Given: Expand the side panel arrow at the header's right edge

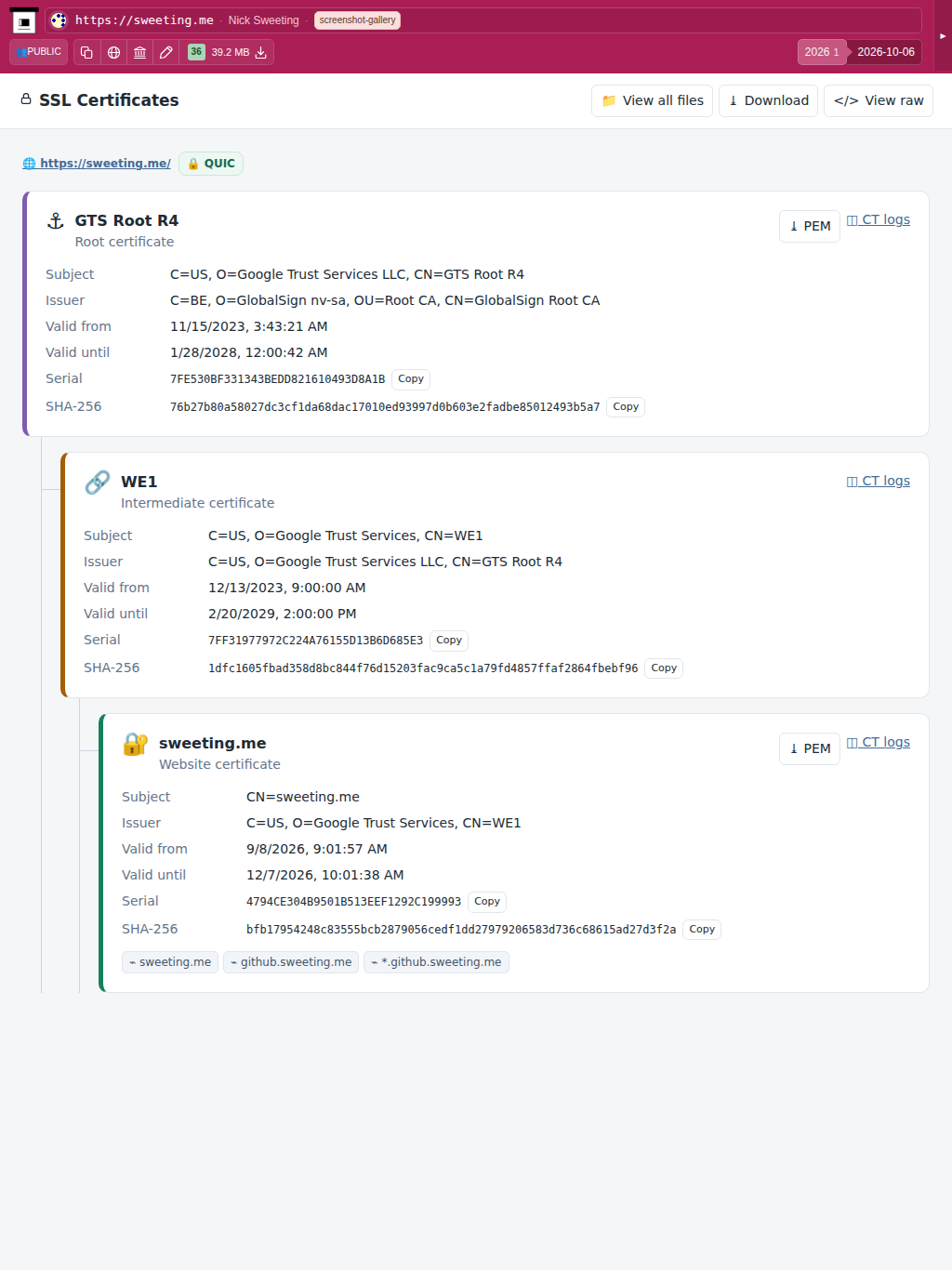Looking at the screenshot, I should point(943,36).
